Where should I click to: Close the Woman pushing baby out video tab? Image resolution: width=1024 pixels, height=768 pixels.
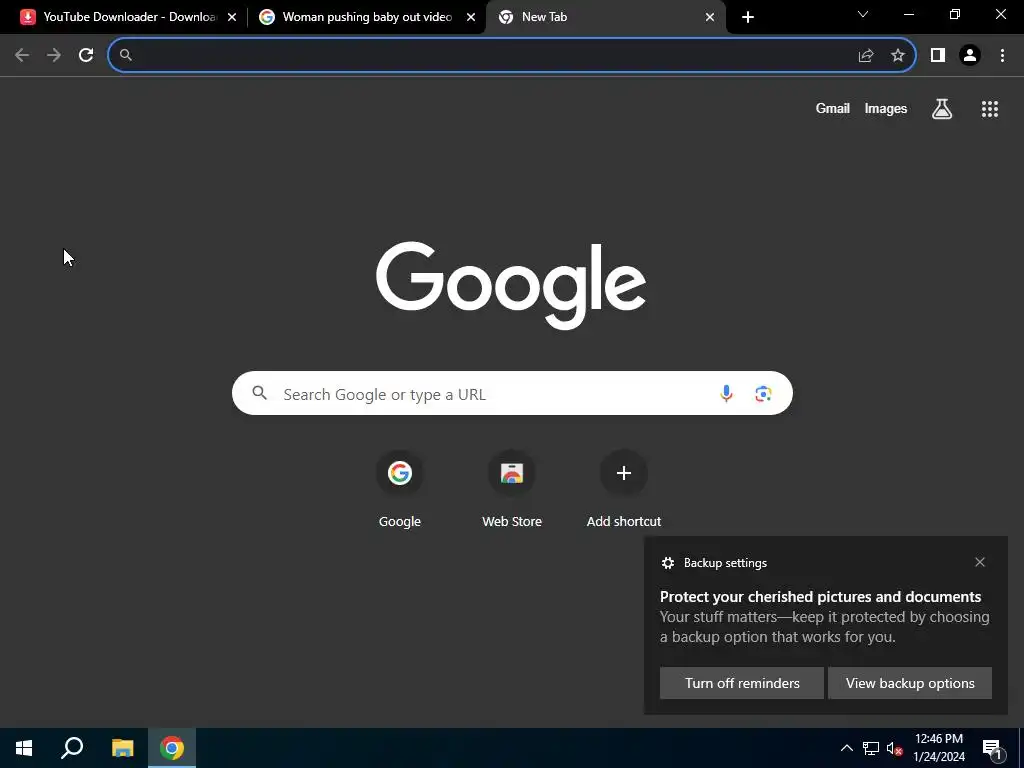point(471,18)
